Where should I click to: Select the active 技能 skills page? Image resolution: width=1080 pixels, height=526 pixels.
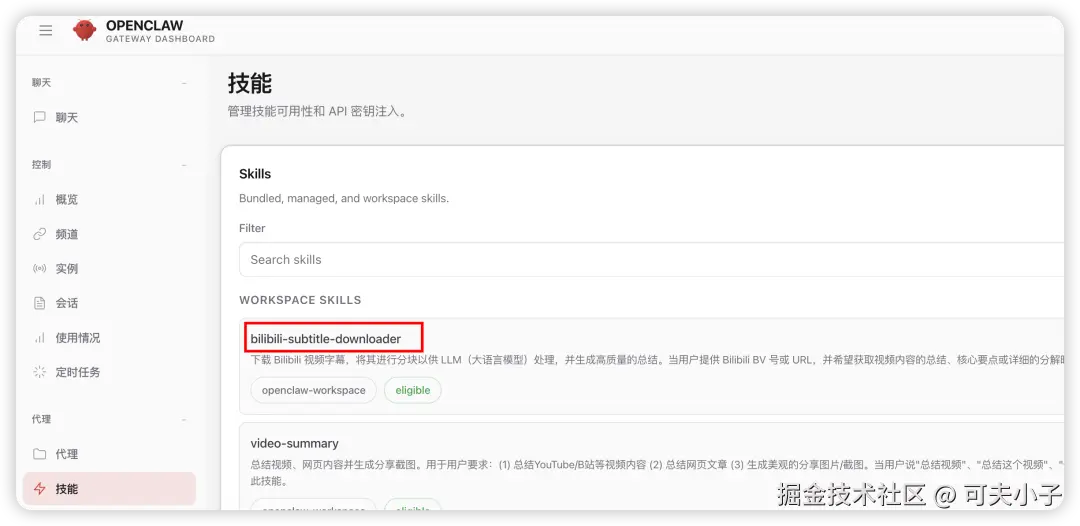pos(110,489)
